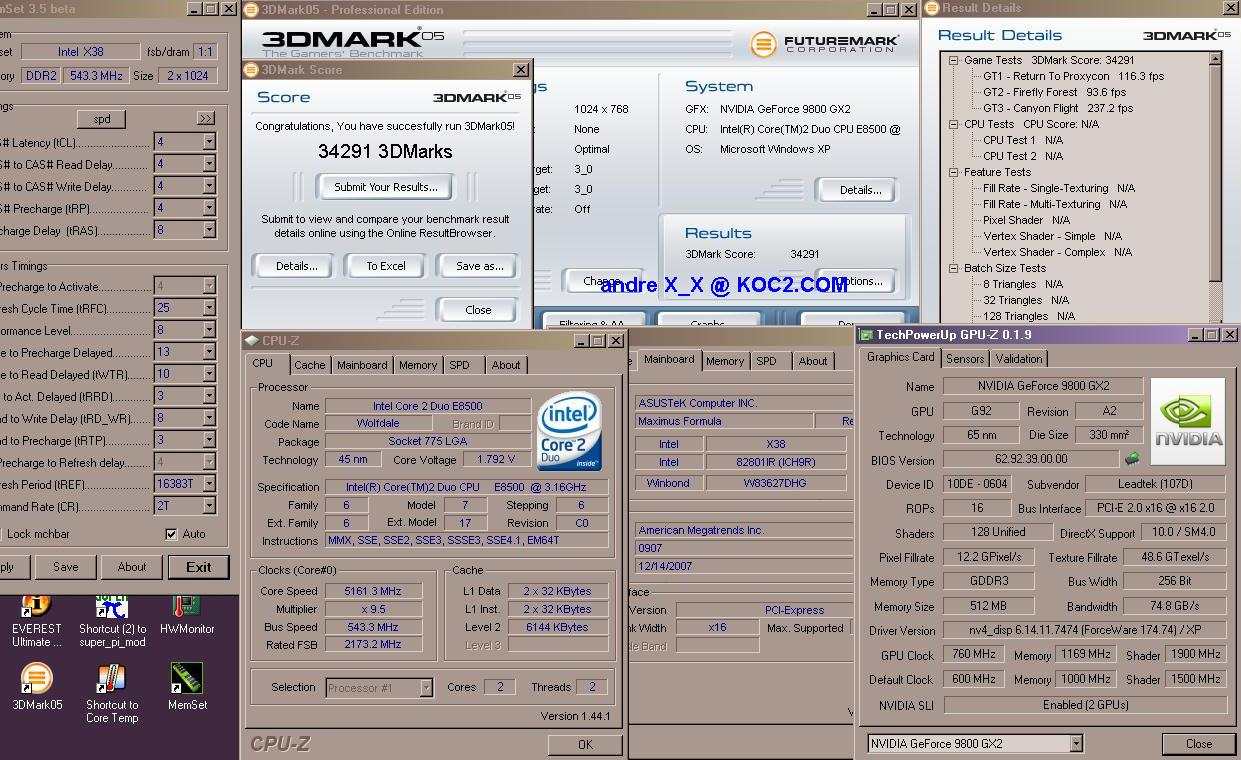This screenshot has height=760, width=1241.
Task: Click the GPU-Z title bar icon
Action: [x=866, y=335]
